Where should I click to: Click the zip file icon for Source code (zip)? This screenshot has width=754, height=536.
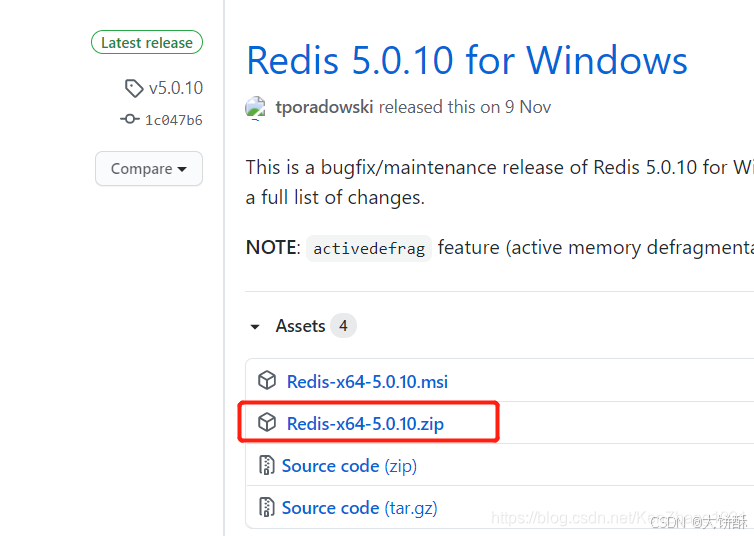266,465
